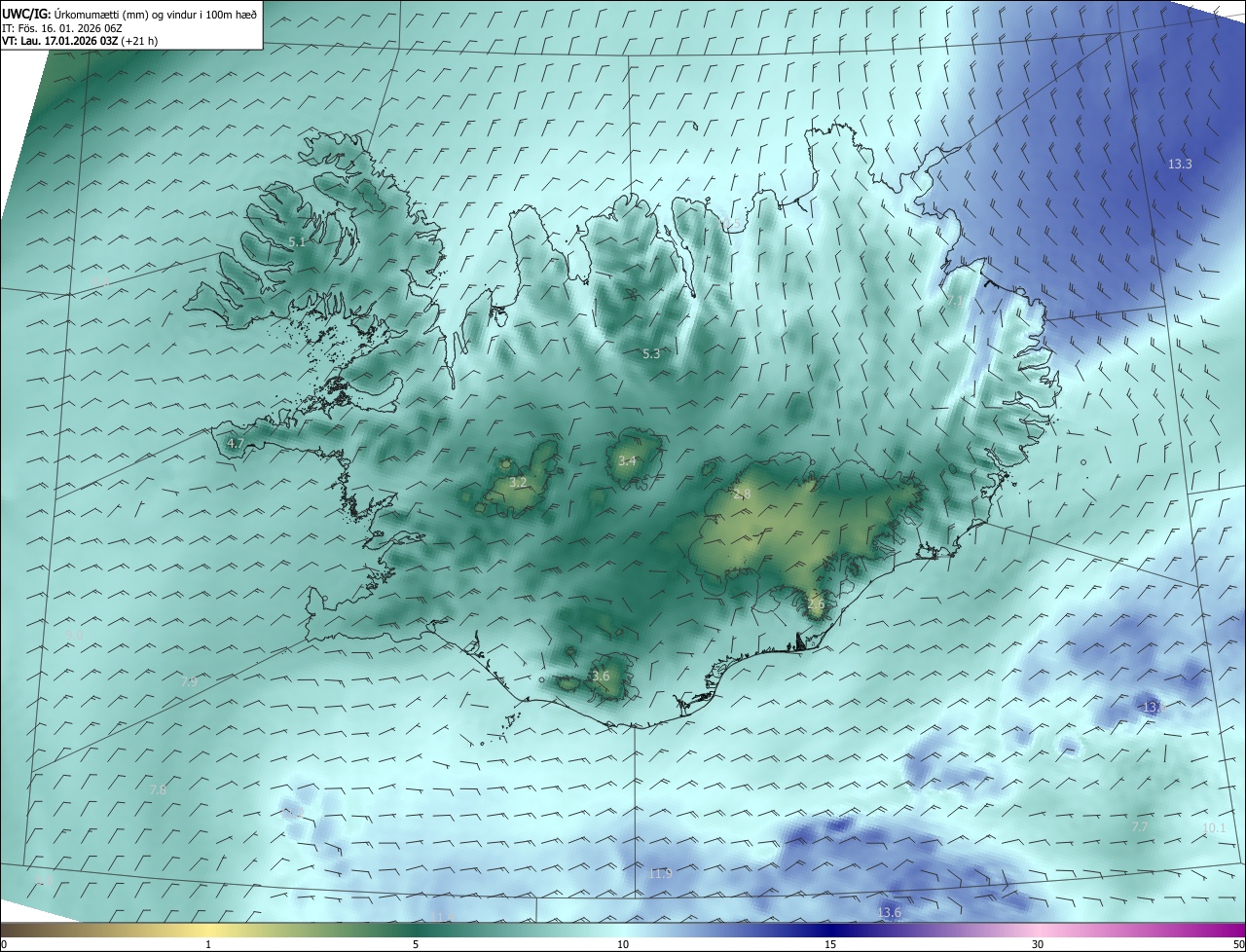The image size is (1246, 952).
Task: Click the colorbar tick label 5
Action: click(x=416, y=944)
